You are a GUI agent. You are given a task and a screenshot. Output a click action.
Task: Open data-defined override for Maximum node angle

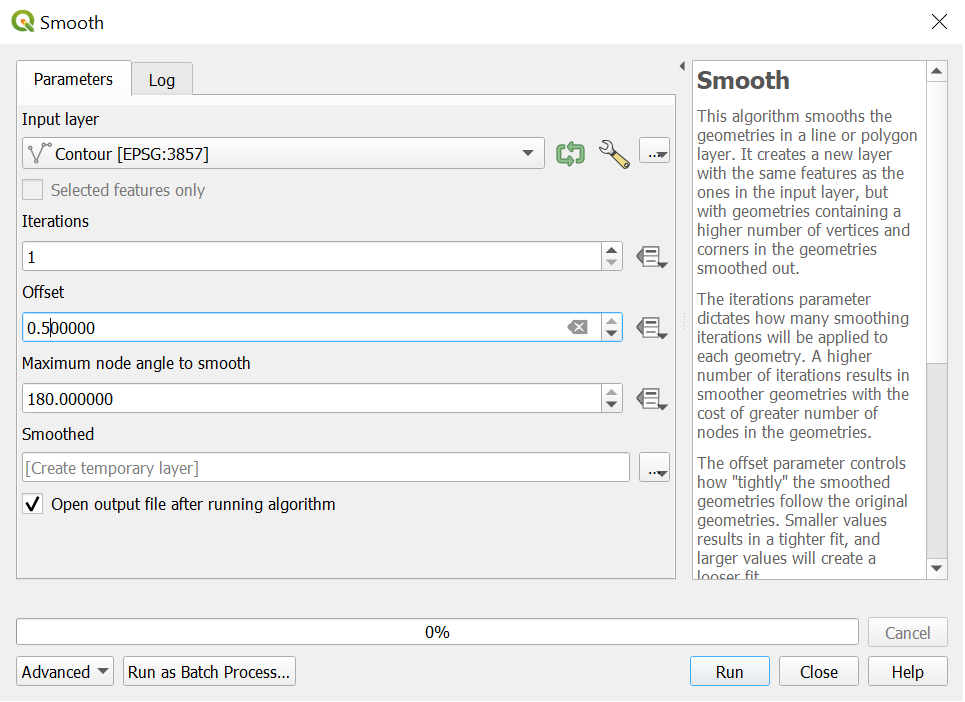[x=651, y=399]
